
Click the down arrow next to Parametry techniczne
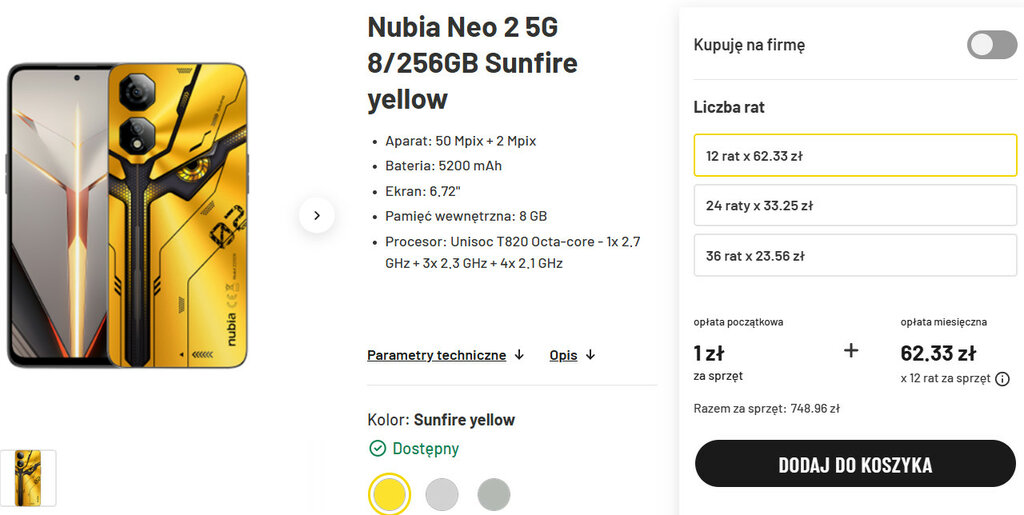coord(519,355)
